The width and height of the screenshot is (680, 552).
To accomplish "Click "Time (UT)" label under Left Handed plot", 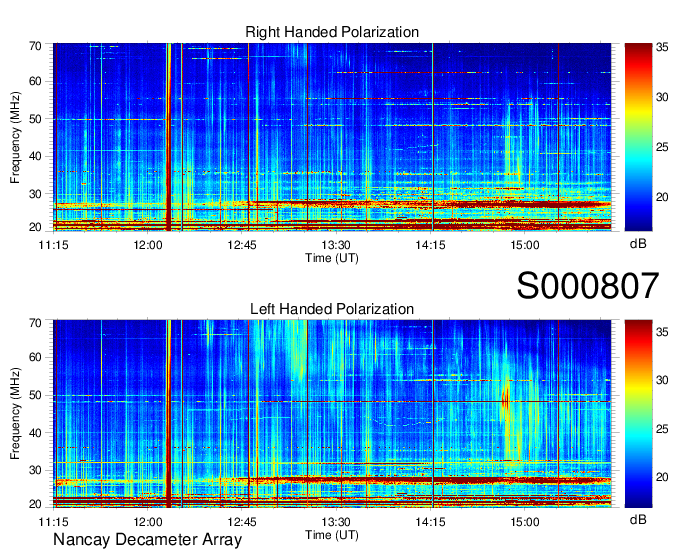I will (x=332, y=535).
